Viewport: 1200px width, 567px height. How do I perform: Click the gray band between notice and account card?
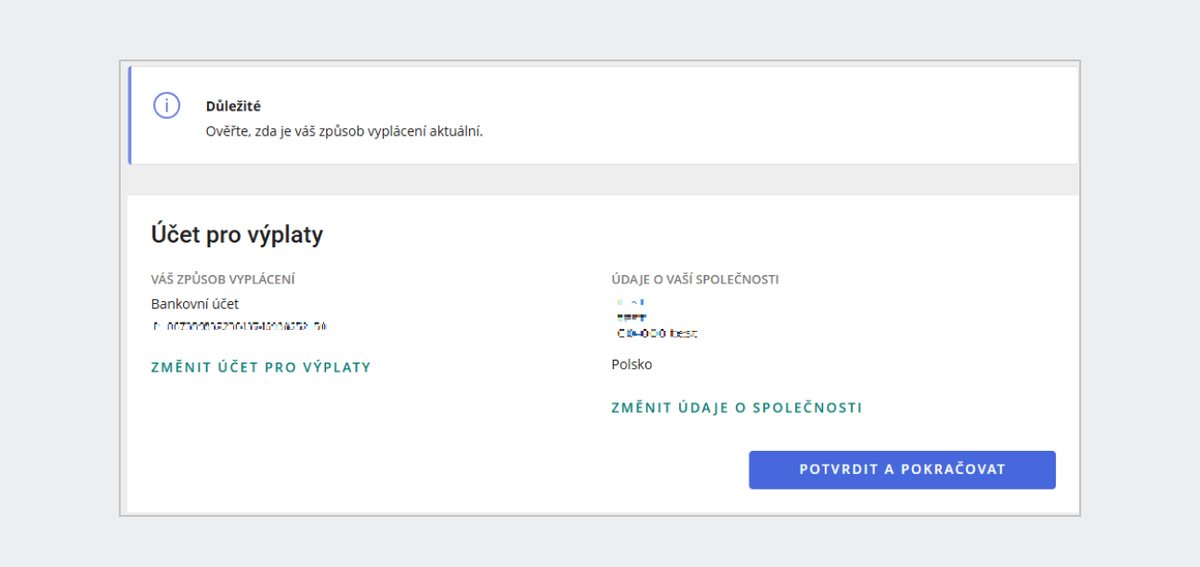[603, 180]
